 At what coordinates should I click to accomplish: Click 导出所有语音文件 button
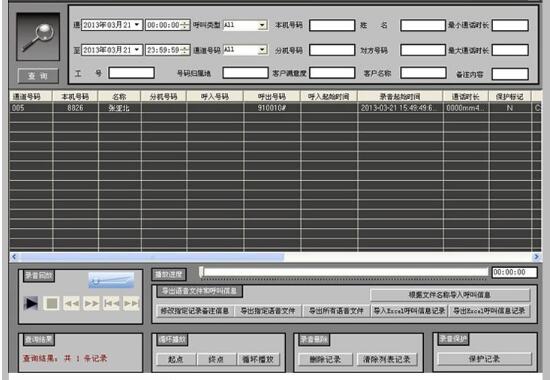click(x=336, y=311)
